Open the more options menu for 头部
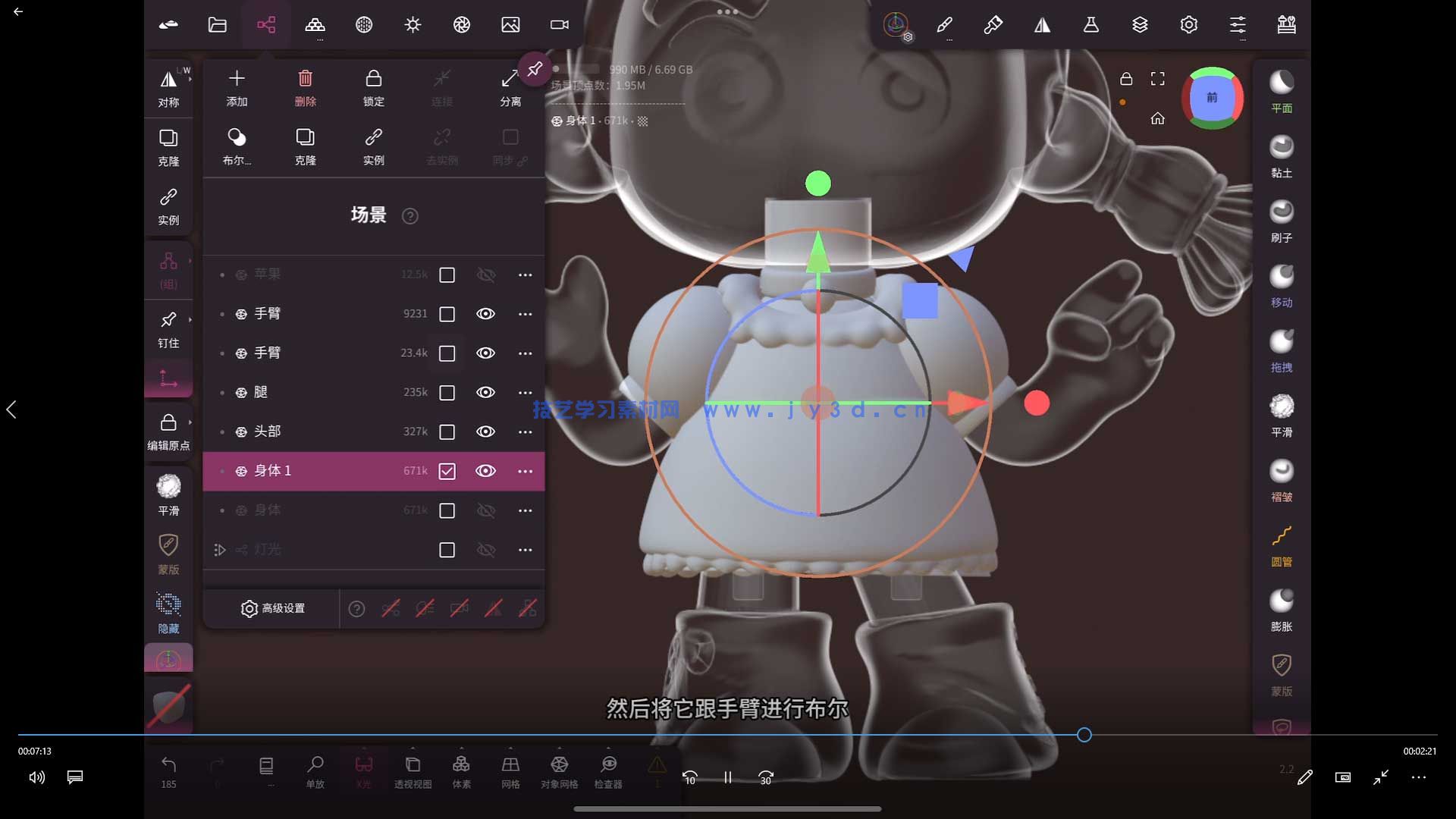The width and height of the screenshot is (1456, 819). click(x=525, y=431)
